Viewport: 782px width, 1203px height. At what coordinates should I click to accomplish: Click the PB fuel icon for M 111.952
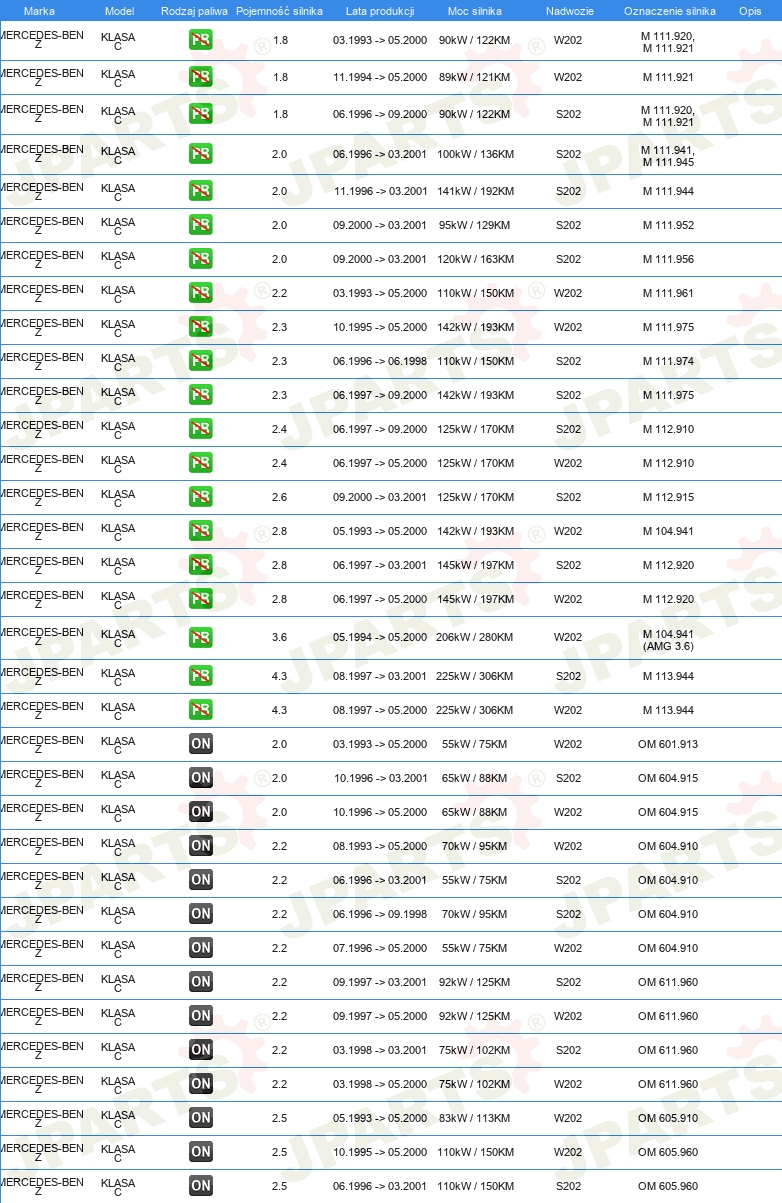click(x=201, y=225)
